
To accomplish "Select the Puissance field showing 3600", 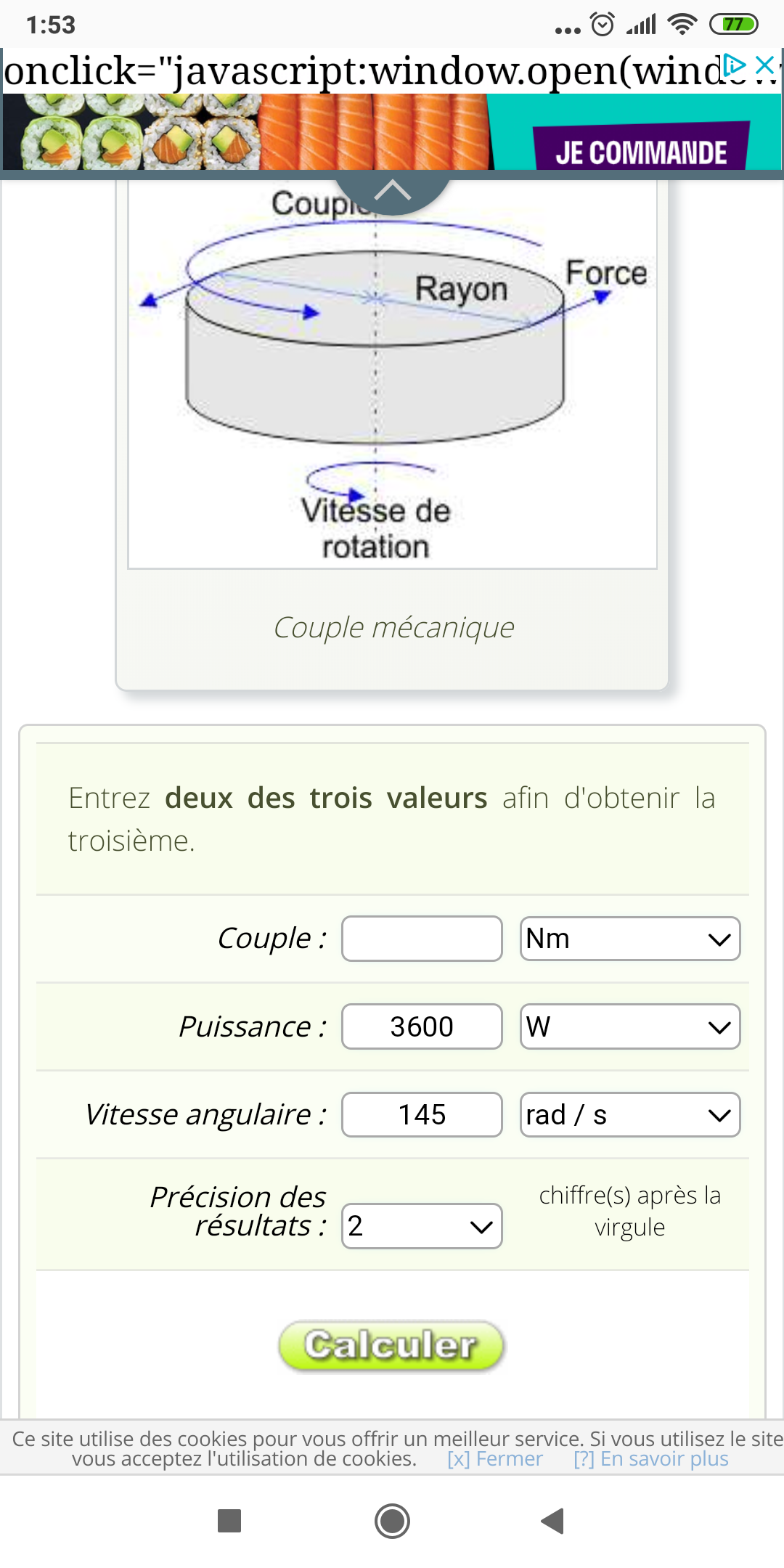I will click(422, 1026).
